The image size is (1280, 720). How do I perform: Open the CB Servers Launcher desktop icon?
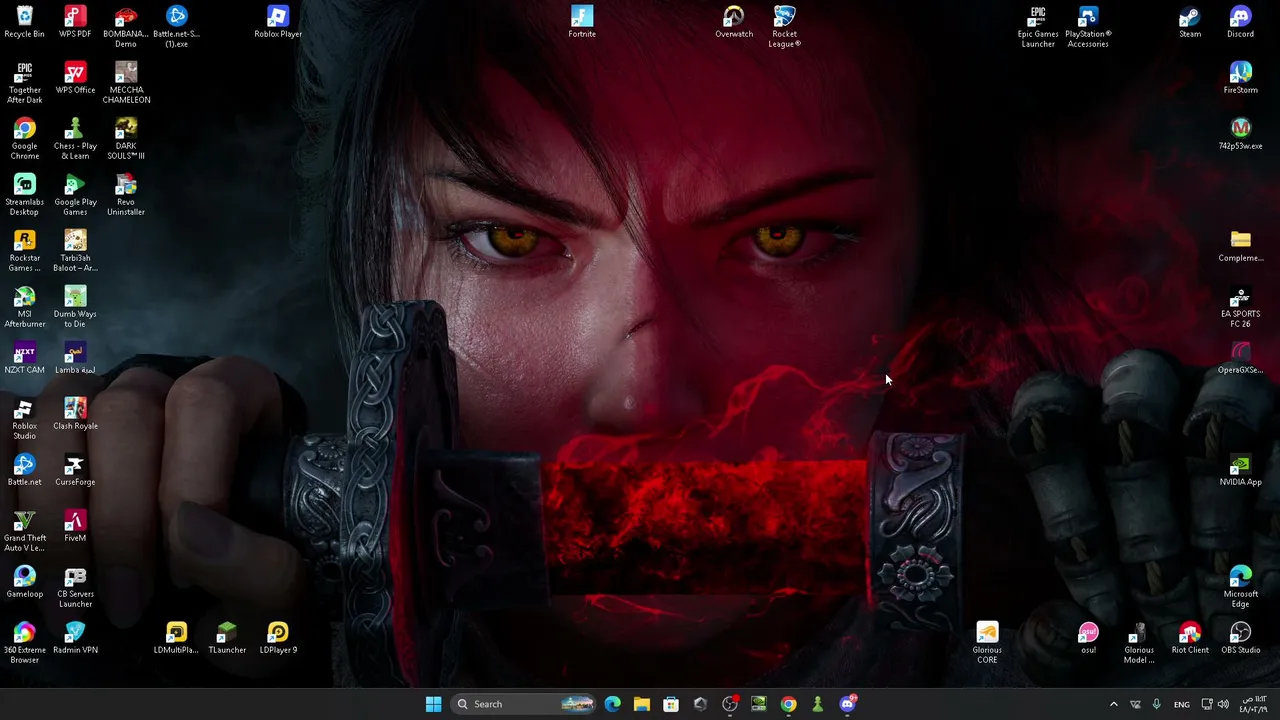pyautogui.click(x=75, y=587)
